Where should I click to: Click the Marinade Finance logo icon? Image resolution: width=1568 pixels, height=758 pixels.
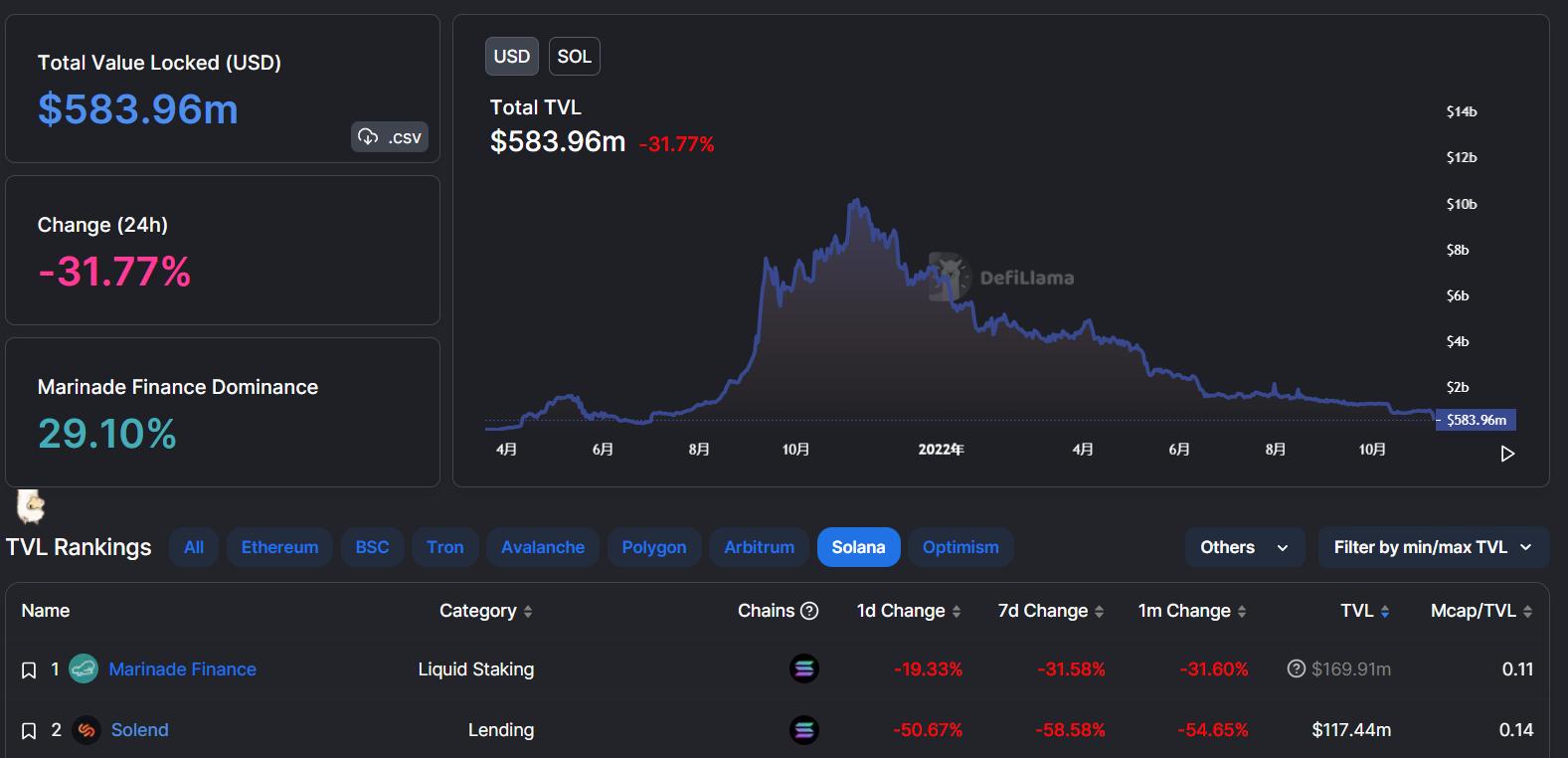[84, 669]
